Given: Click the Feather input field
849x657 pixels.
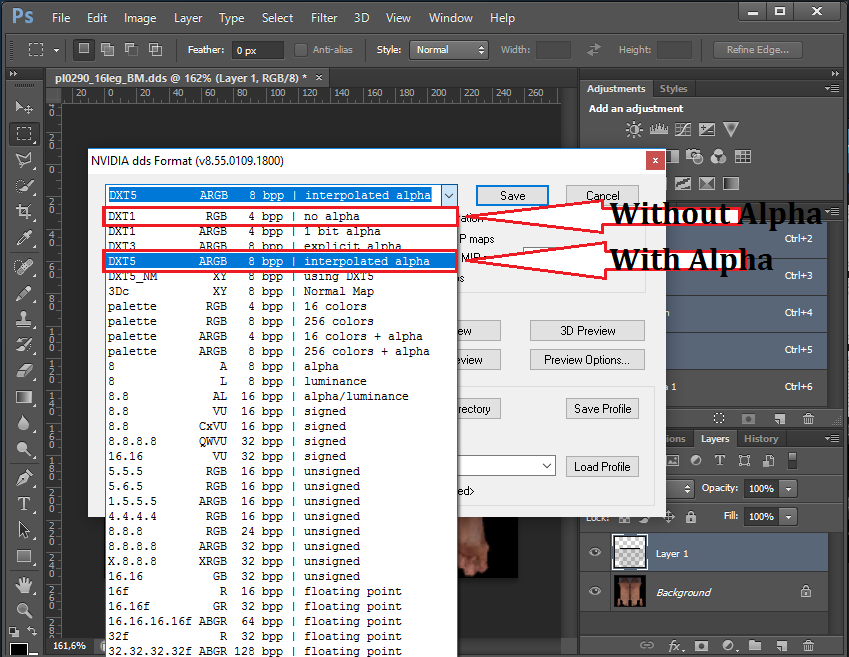Looking at the screenshot, I should click(x=258, y=50).
